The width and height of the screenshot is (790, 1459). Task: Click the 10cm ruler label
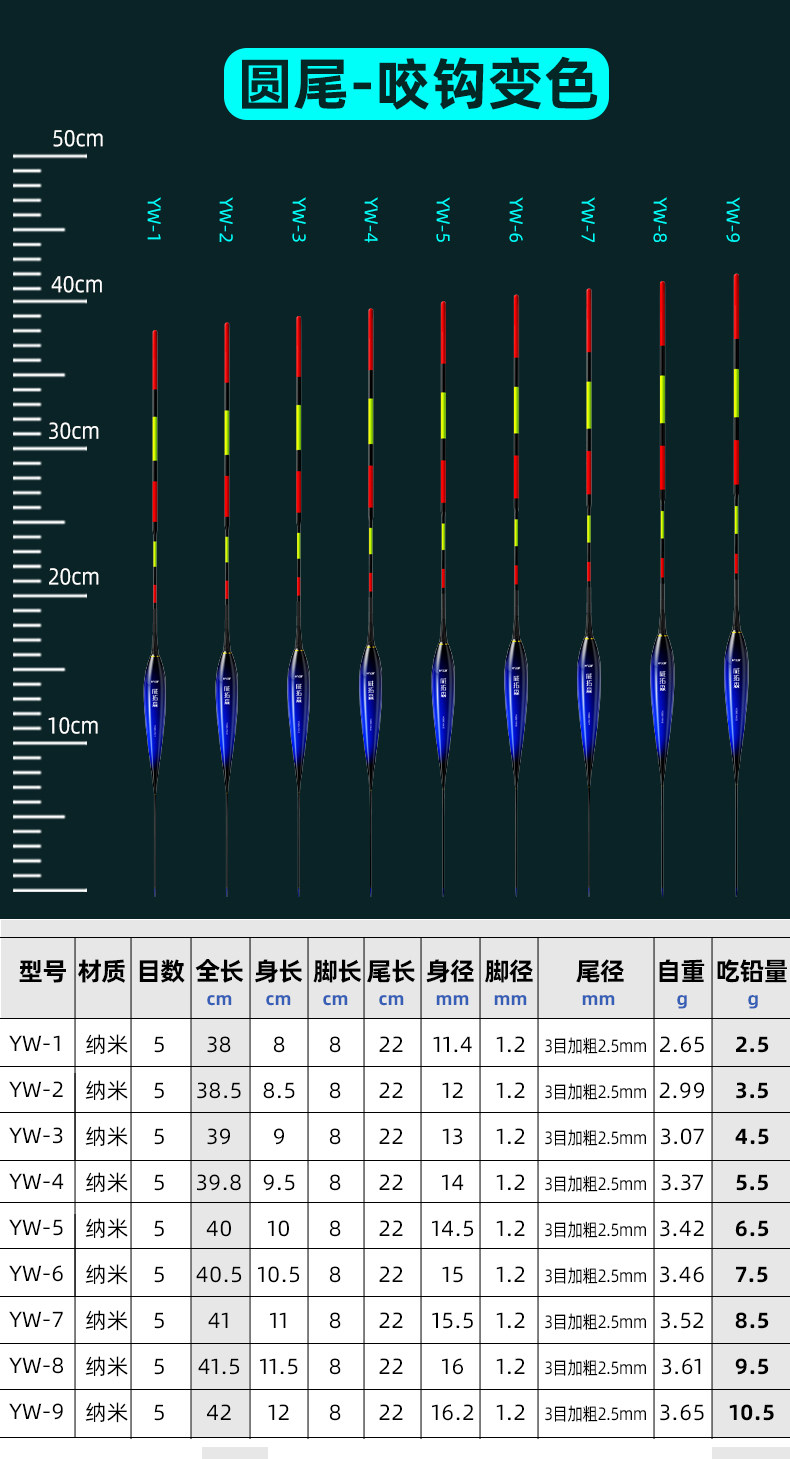73,725
